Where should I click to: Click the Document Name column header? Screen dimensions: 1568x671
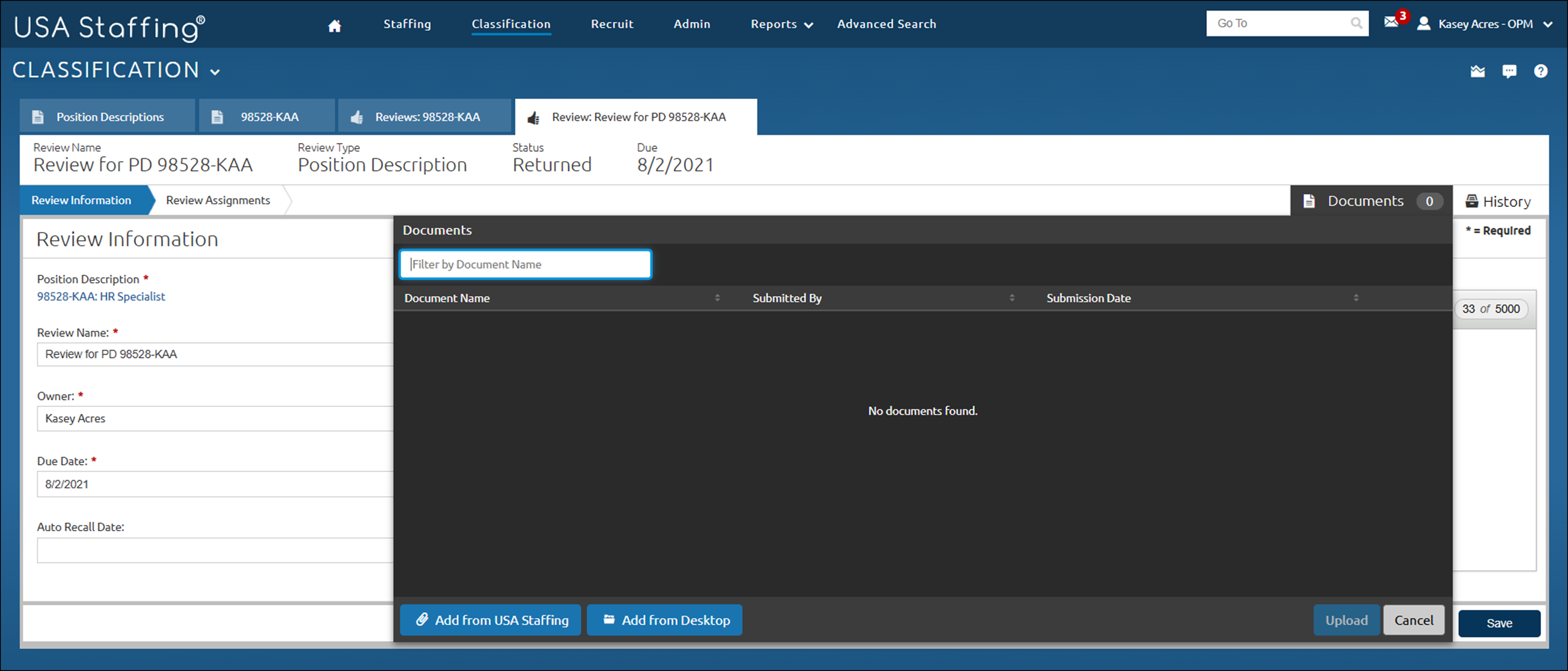[x=447, y=299]
